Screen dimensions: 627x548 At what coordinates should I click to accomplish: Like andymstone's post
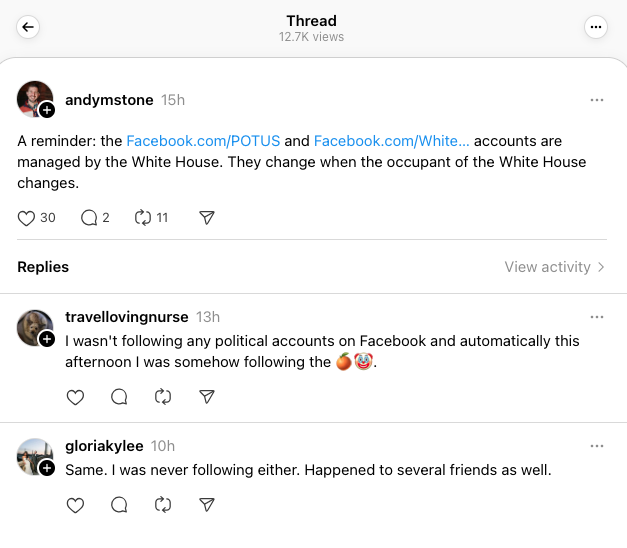pos(27,217)
